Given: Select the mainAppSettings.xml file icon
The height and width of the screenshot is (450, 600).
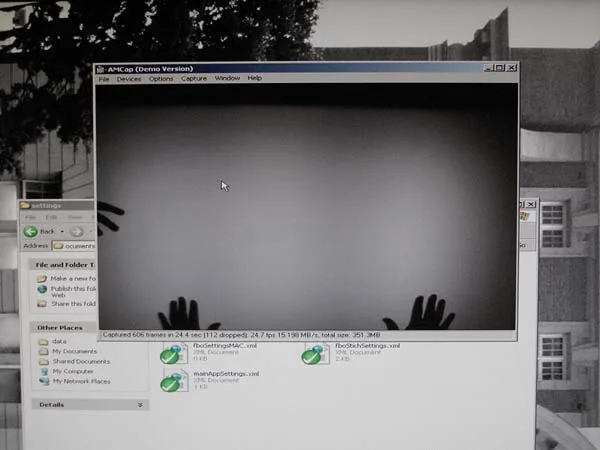Looking at the screenshot, I should tap(175, 381).
